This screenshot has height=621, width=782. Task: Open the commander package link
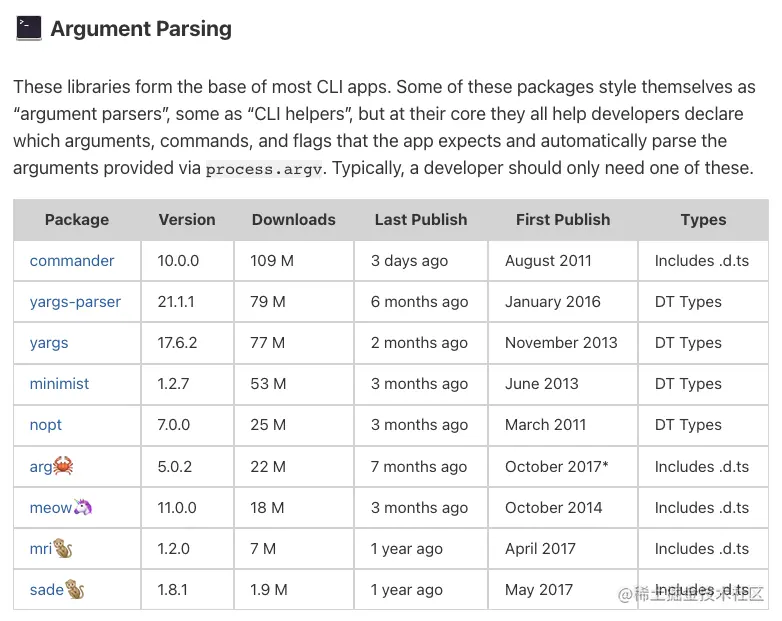point(72,260)
